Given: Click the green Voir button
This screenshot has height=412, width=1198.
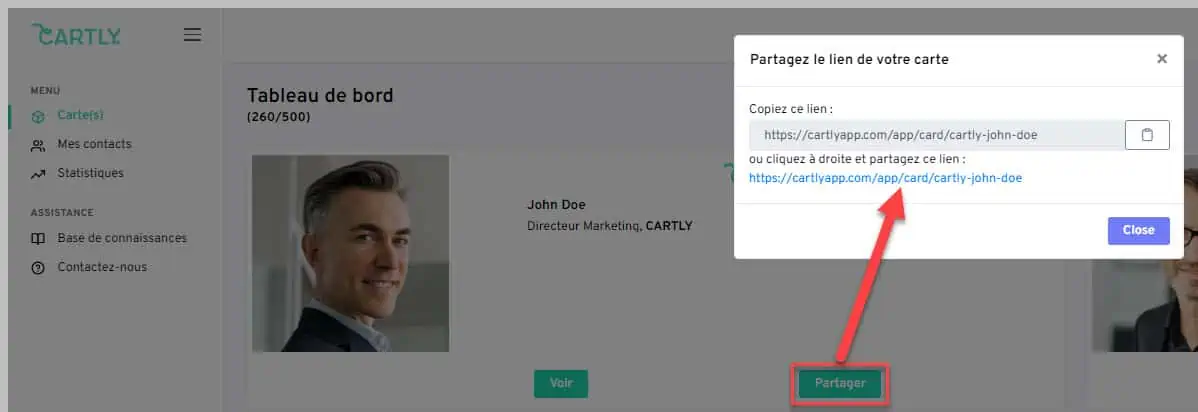Looking at the screenshot, I should tap(560, 384).
